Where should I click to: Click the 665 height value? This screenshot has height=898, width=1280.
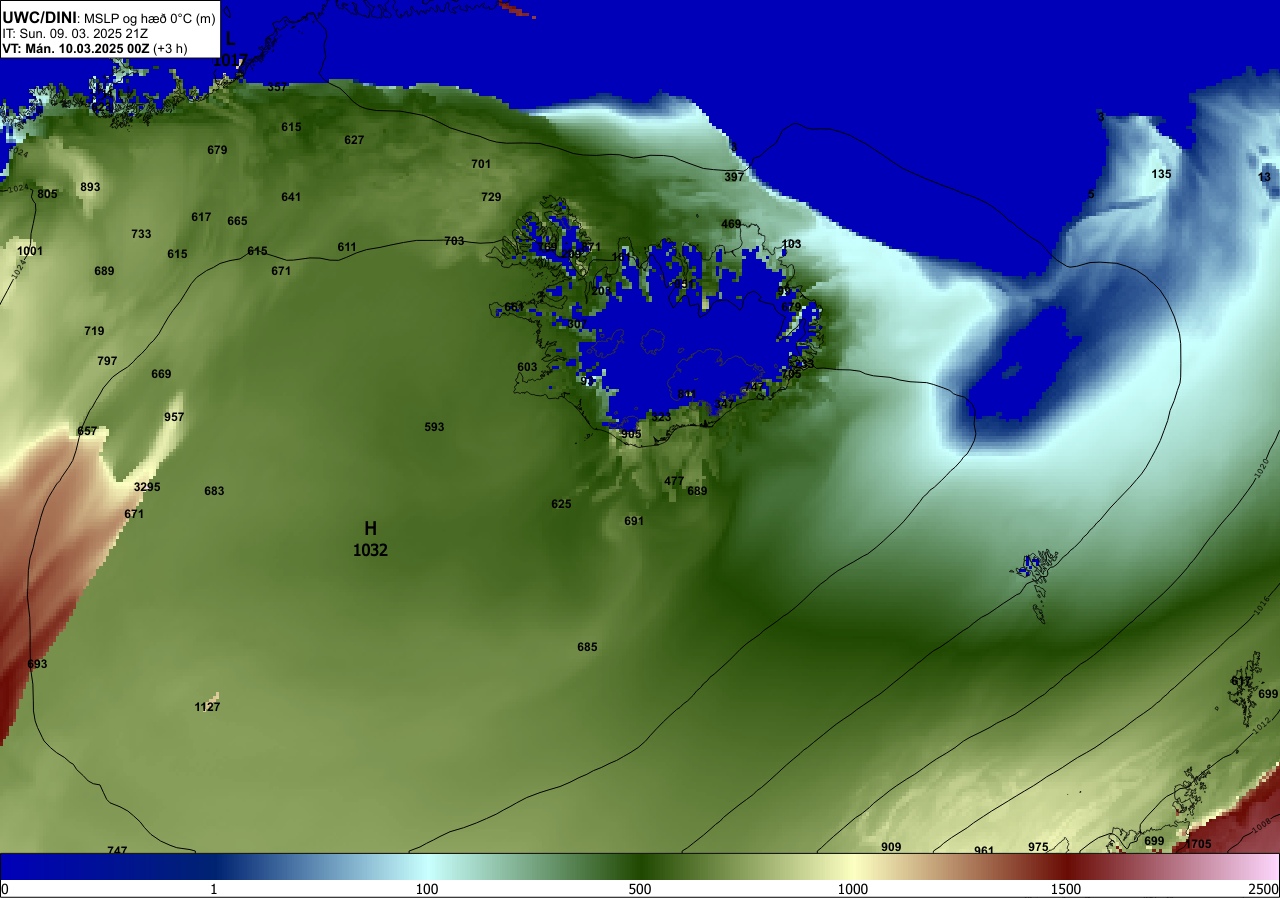point(237,221)
